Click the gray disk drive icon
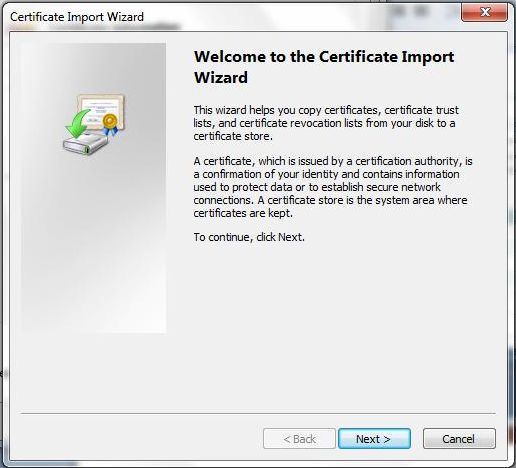The height and width of the screenshot is (468, 516). tap(85, 143)
